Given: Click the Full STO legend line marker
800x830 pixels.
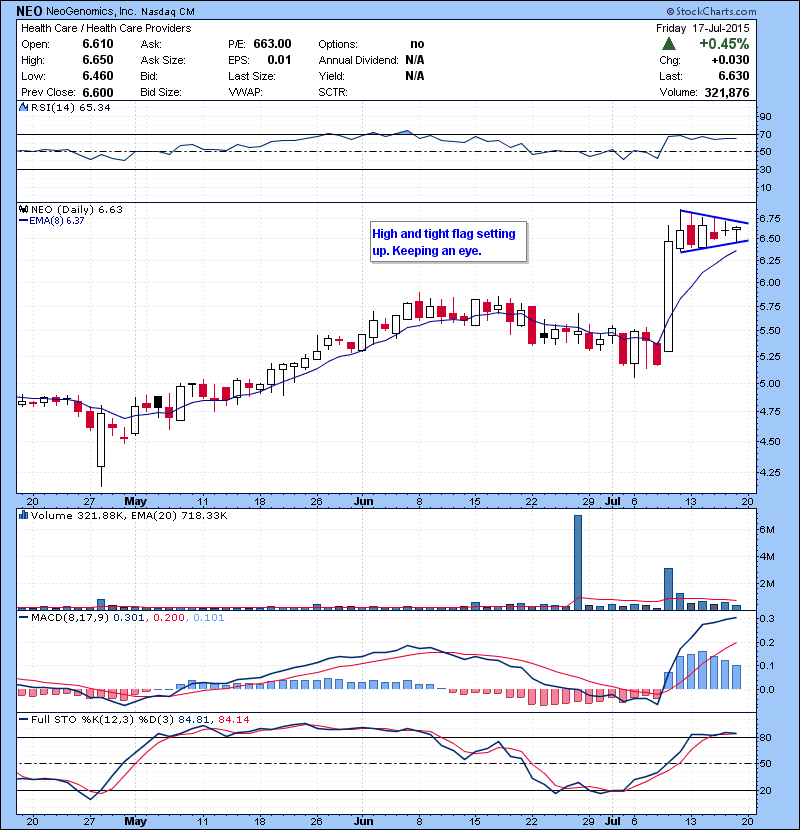Looking at the screenshot, I should [23, 719].
